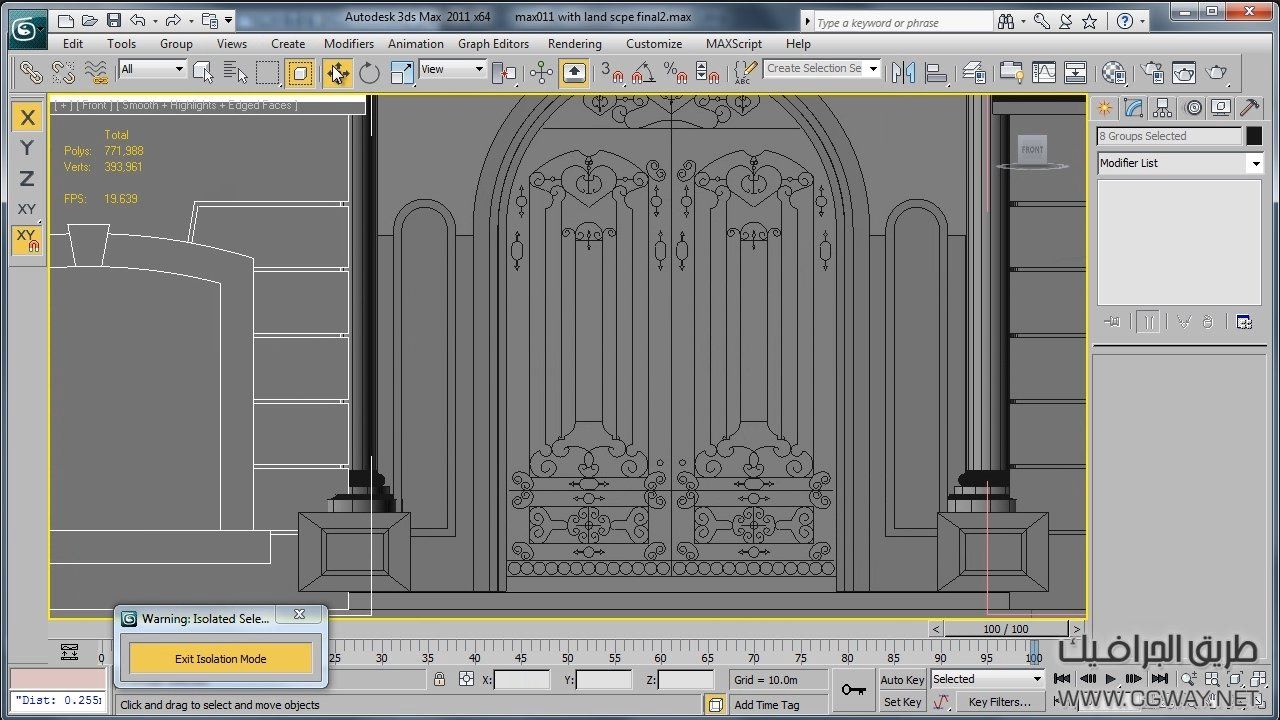Open the Mirror tool
The height and width of the screenshot is (720, 1280).
pyautogui.click(x=903, y=72)
